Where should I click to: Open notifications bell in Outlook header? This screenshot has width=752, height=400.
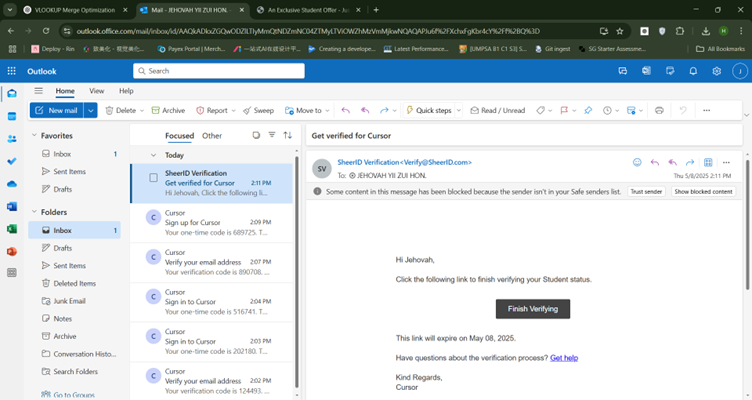(x=693, y=71)
